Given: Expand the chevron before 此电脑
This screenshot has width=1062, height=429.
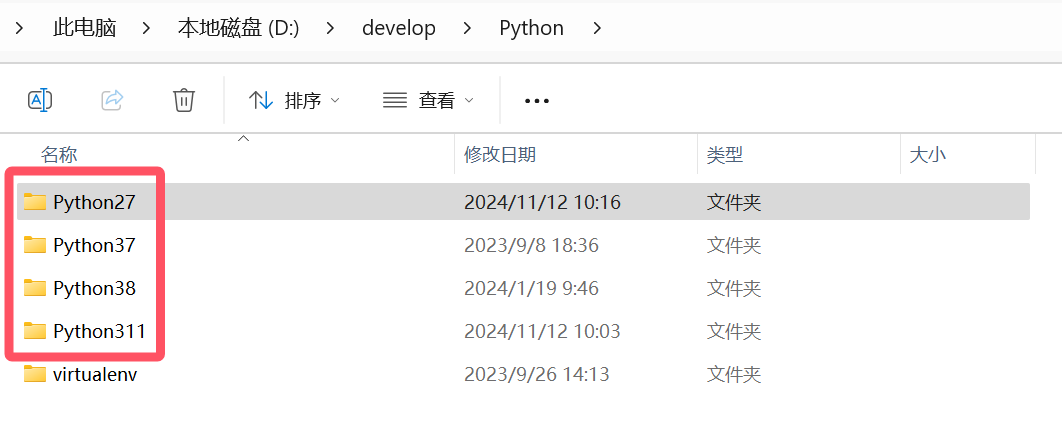Looking at the screenshot, I should click(x=20, y=28).
